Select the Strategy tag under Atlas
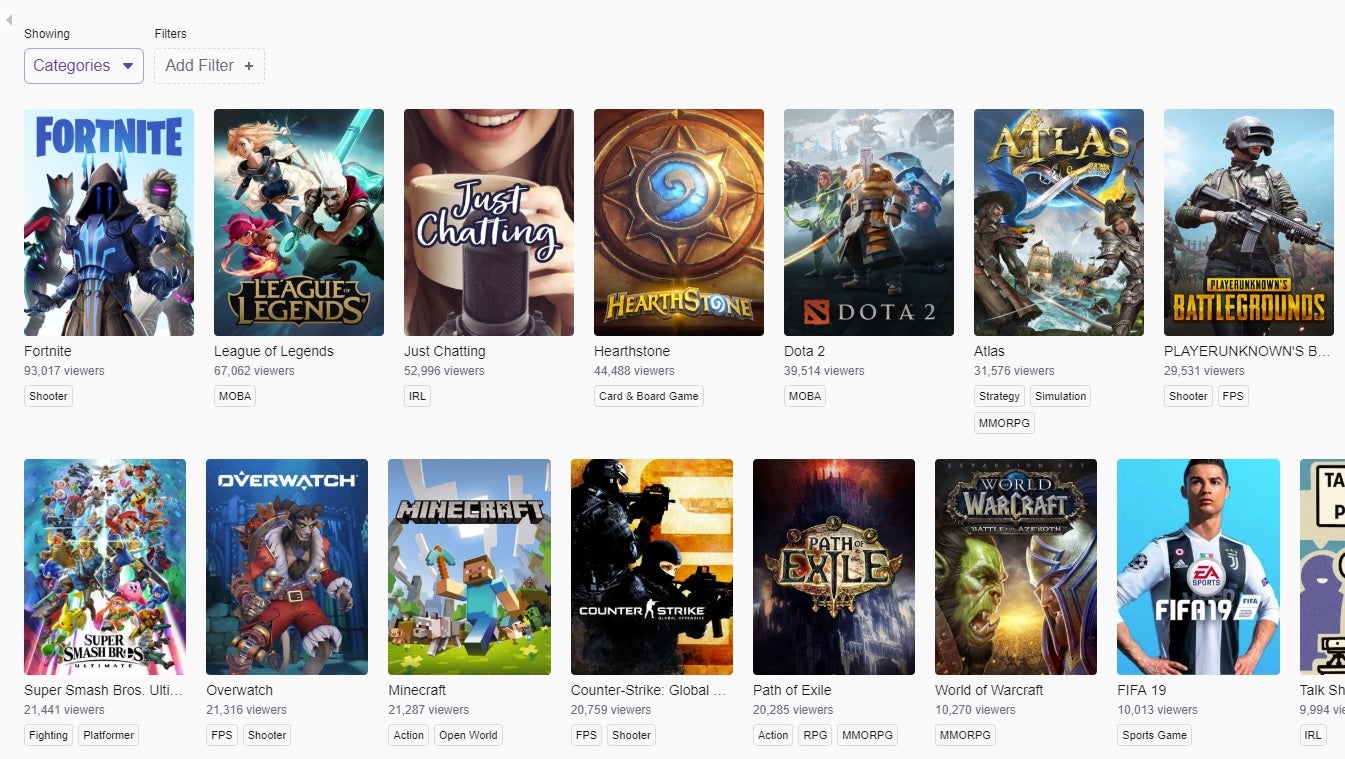This screenshot has height=759, width=1345. click(1000, 396)
